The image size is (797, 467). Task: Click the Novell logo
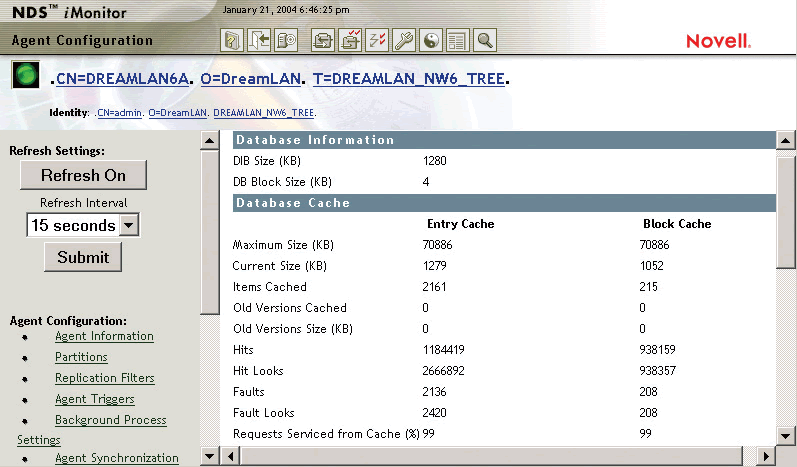coord(718,41)
